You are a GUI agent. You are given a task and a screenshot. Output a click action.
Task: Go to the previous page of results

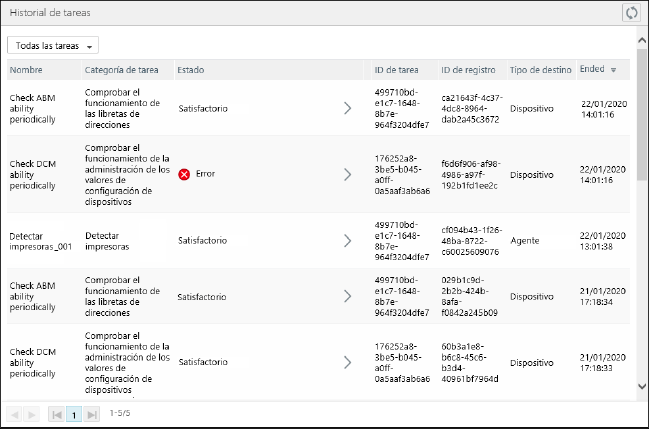click(x=16, y=413)
